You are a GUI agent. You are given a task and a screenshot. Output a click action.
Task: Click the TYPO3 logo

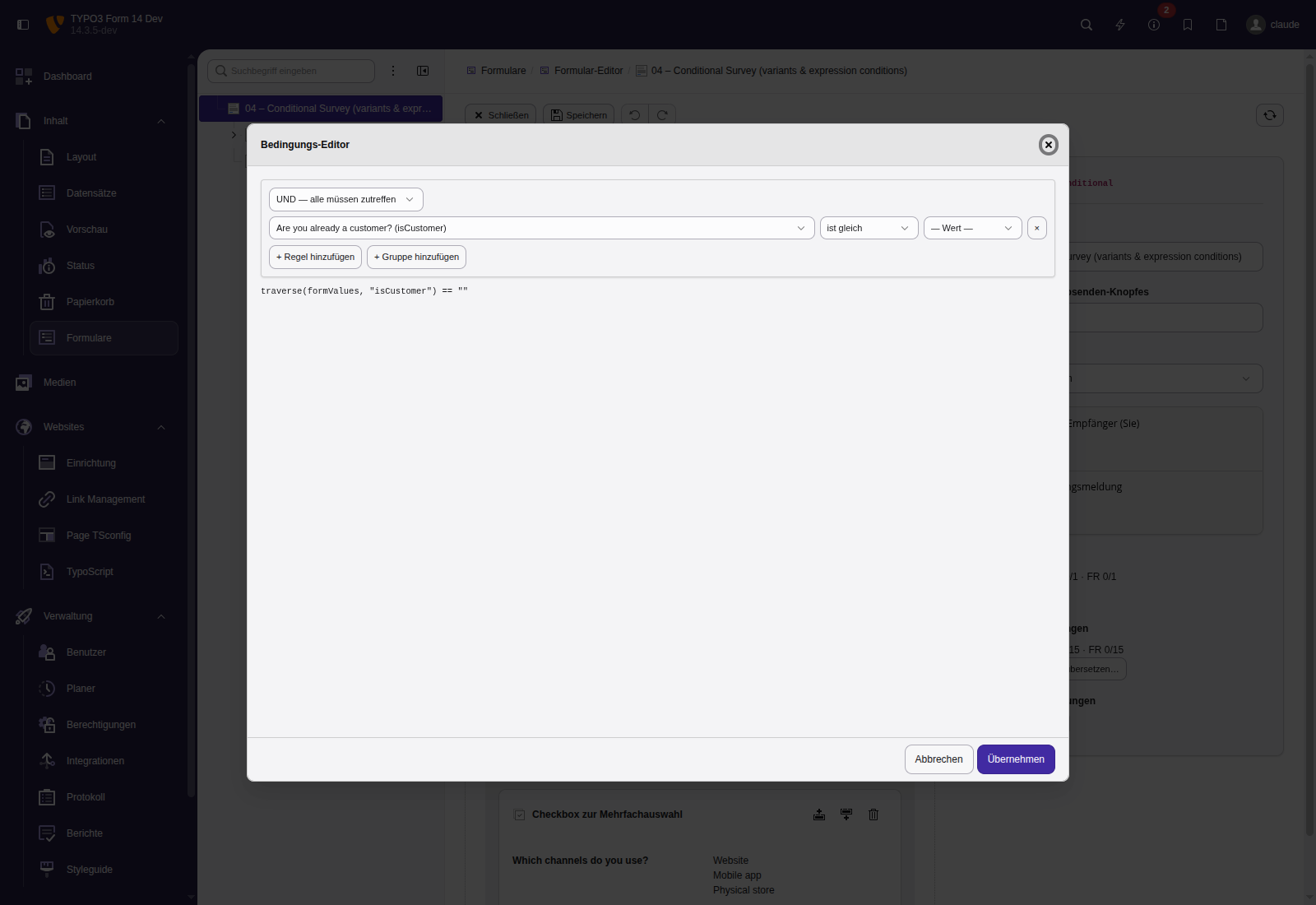click(x=54, y=25)
